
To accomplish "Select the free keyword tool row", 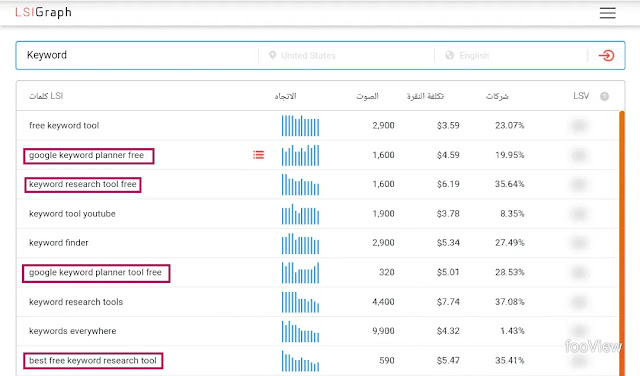I will tap(318, 125).
